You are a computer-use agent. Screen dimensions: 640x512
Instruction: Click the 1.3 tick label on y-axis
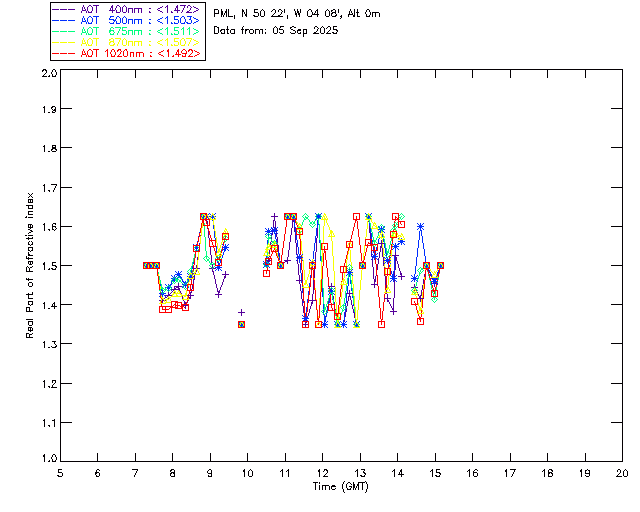(47, 344)
